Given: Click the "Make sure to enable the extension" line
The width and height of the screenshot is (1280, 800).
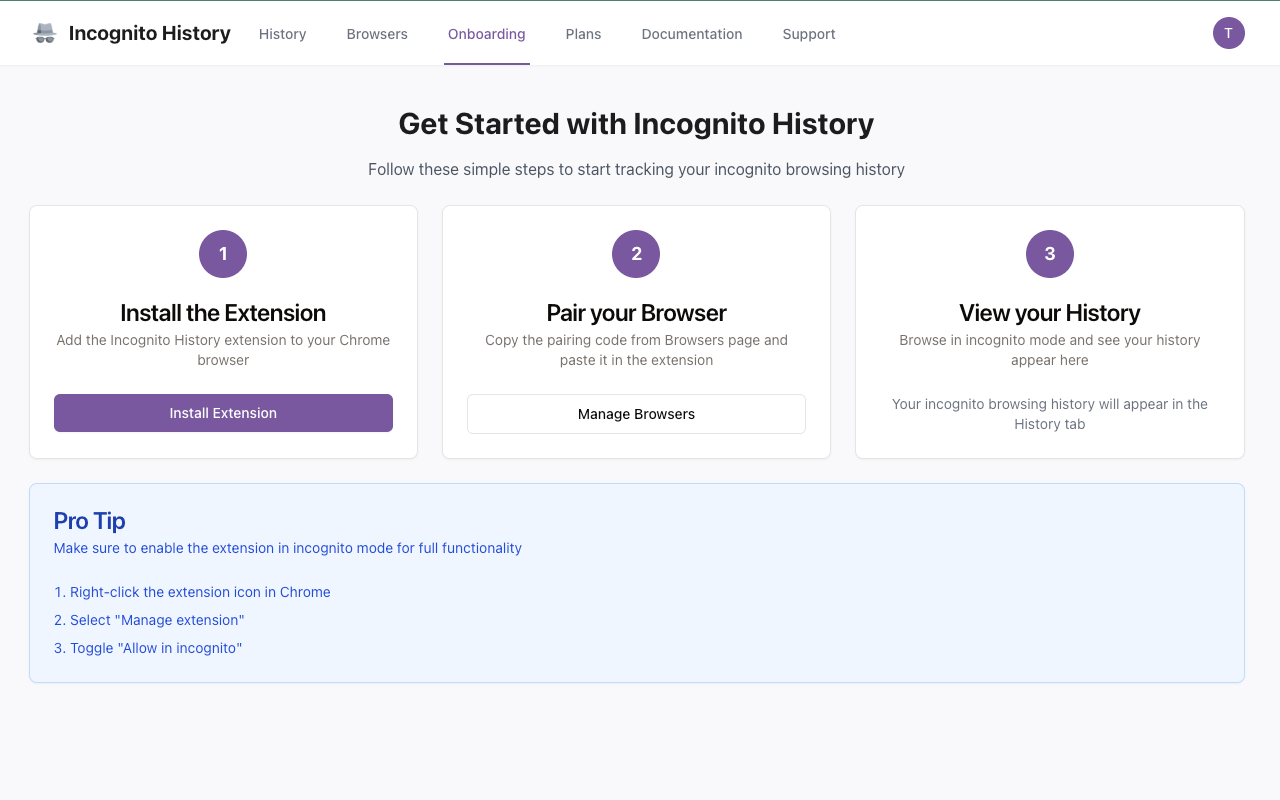Looking at the screenshot, I should pyautogui.click(x=288, y=548).
